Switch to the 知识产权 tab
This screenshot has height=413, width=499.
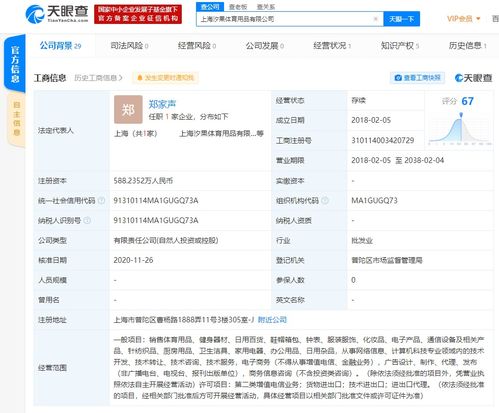click(x=400, y=46)
